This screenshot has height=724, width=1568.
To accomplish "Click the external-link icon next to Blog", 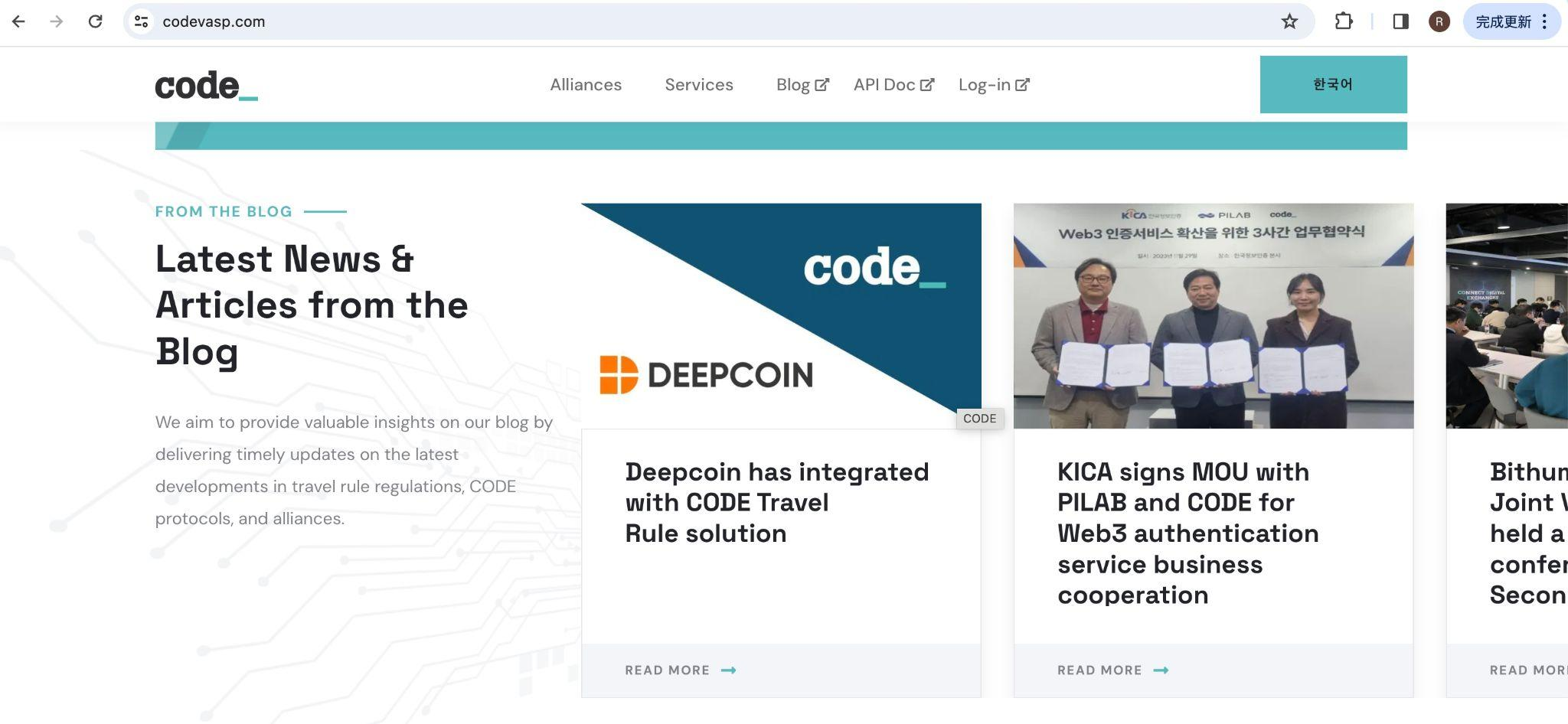I will click(822, 84).
